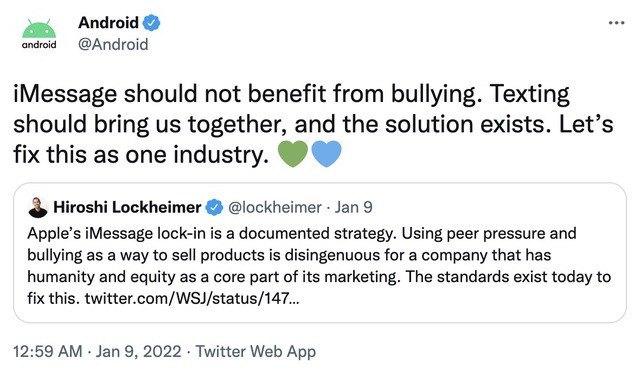Open the quoted tweet body text
640x370 pixels.
click(x=319, y=266)
